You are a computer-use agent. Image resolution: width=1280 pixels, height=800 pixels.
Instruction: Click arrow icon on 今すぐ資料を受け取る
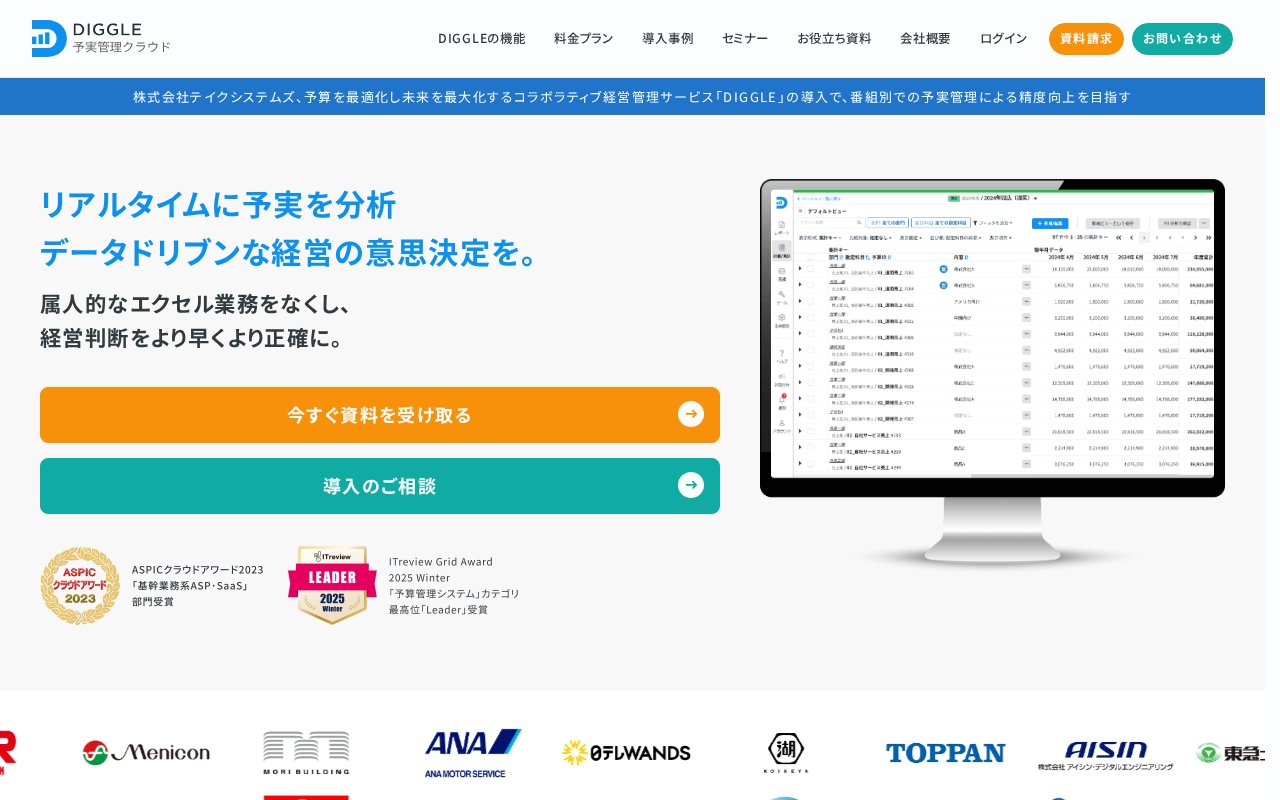pos(691,414)
